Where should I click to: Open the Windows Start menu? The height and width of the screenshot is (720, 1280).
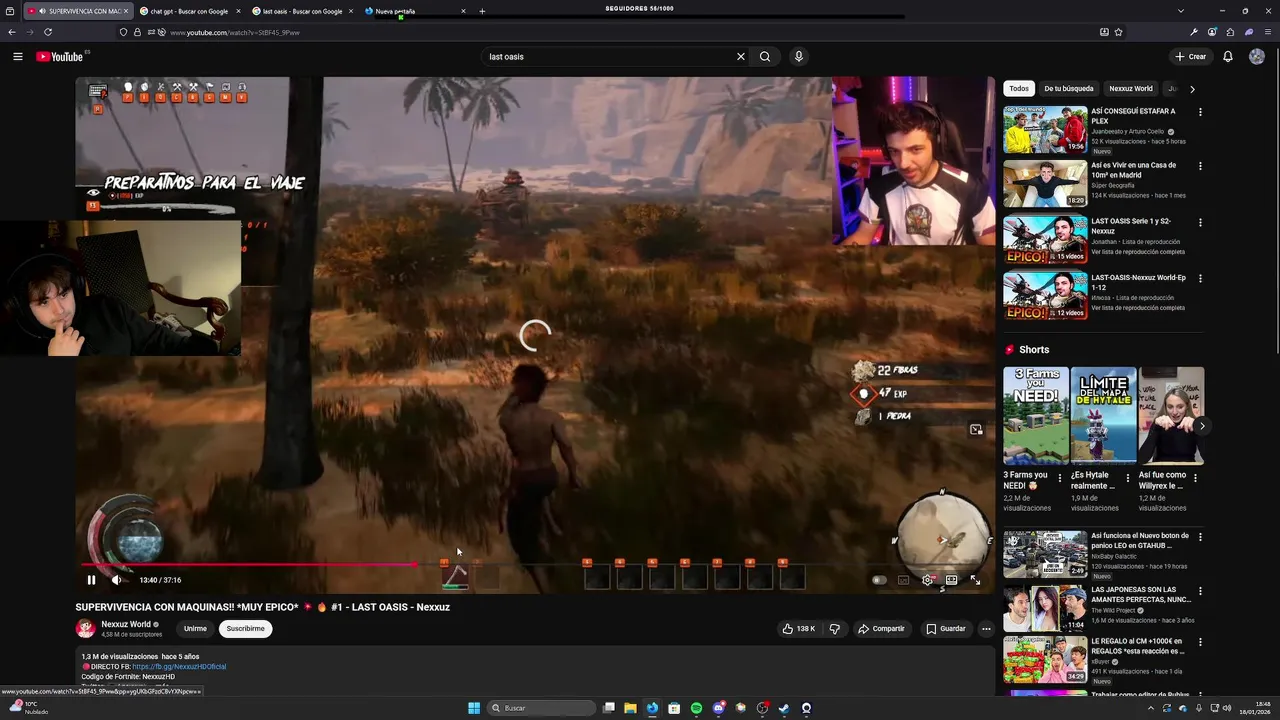474,708
